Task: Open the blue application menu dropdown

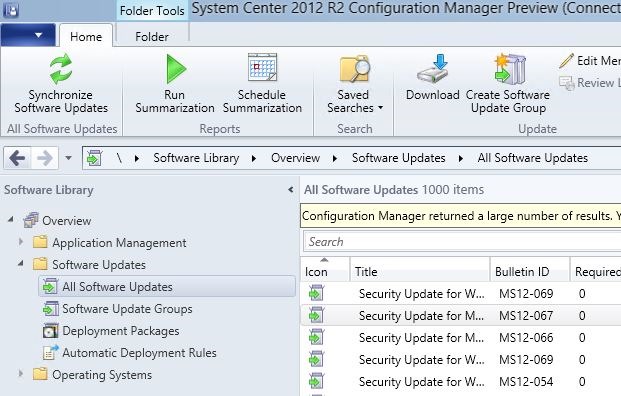Action: (28, 35)
